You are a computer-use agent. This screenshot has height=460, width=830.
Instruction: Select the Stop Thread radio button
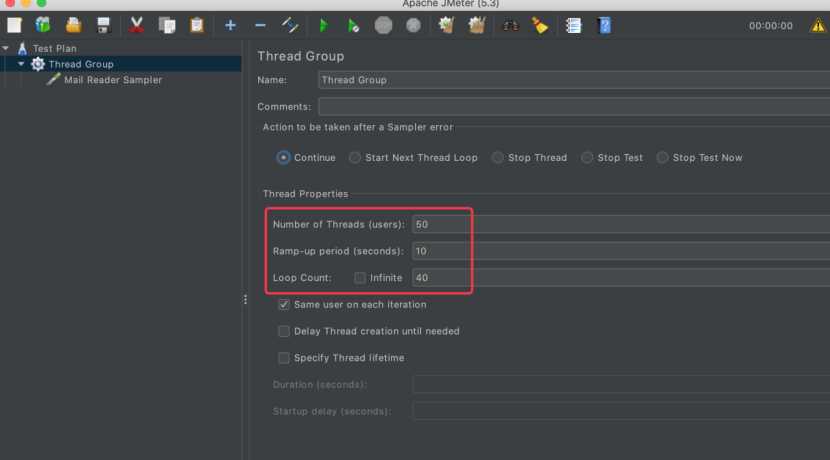coord(497,158)
